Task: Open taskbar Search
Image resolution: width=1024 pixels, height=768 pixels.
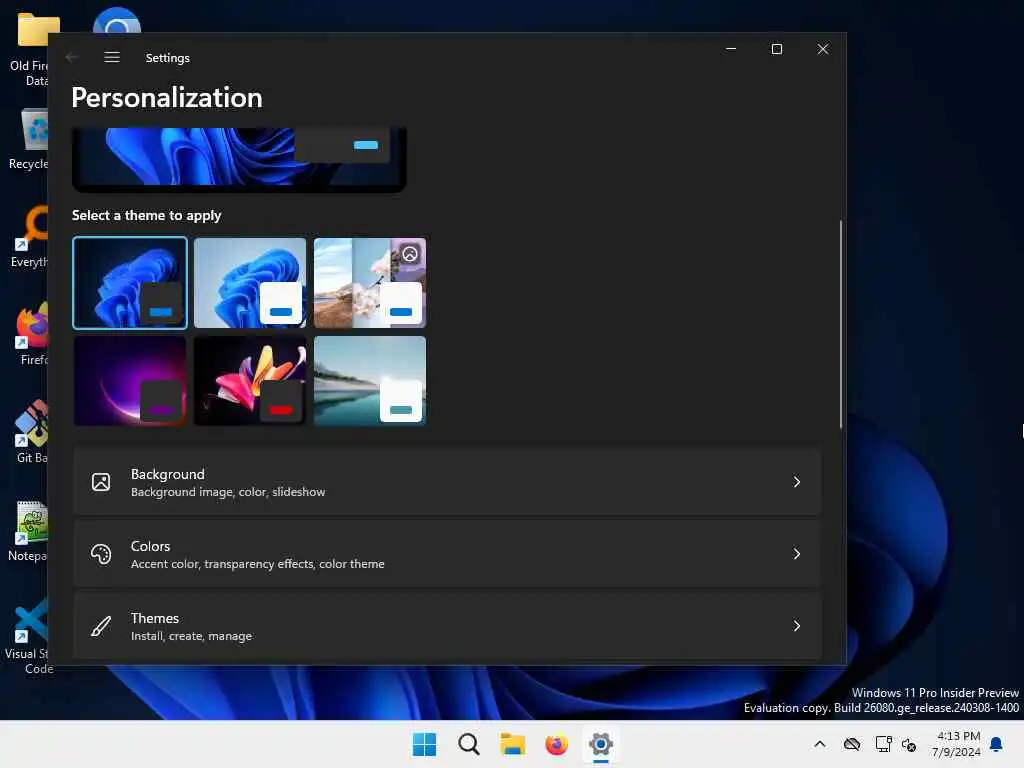Action: pyautogui.click(x=468, y=744)
